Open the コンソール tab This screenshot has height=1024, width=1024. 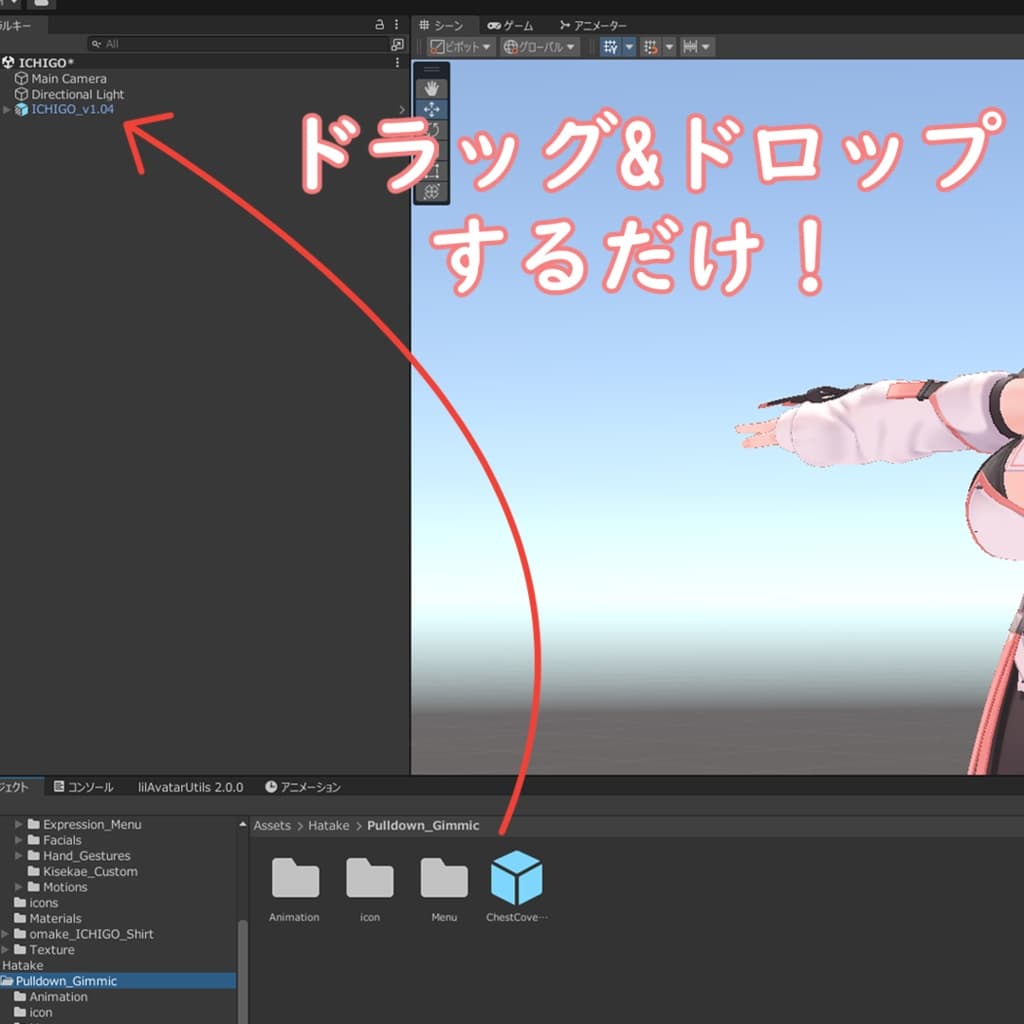coord(83,787)
